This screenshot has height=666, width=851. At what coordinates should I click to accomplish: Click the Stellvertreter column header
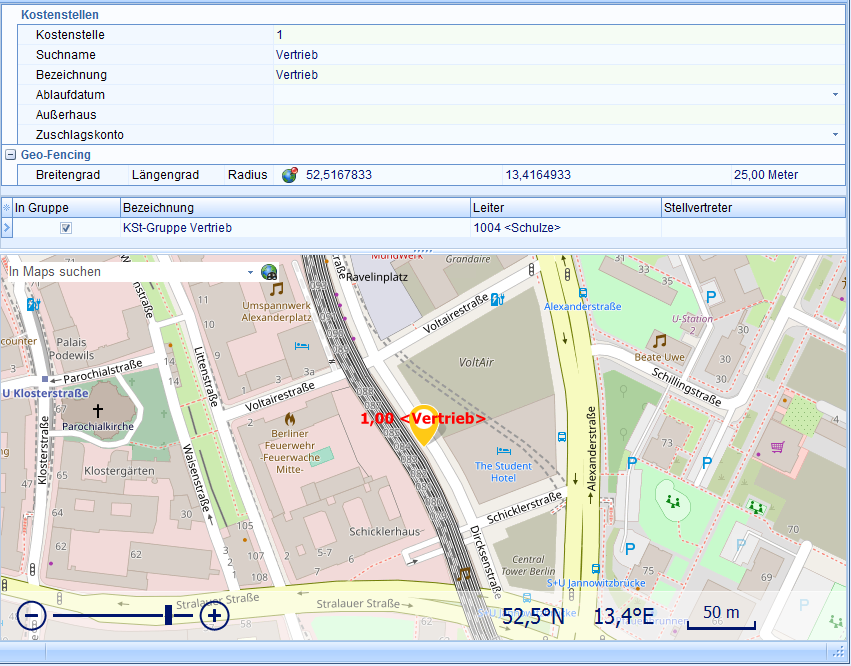tap(752, 207)
